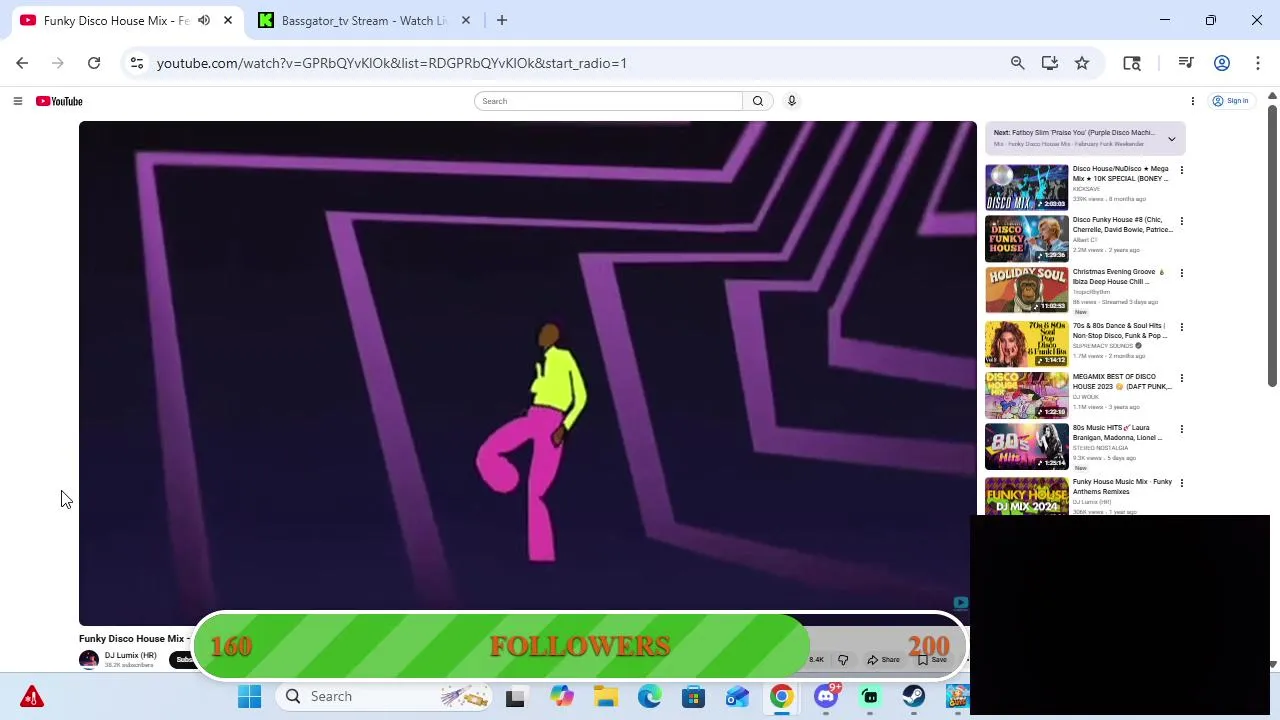Click the small icon at video's bottom-right corner

(x=960, y=602)
